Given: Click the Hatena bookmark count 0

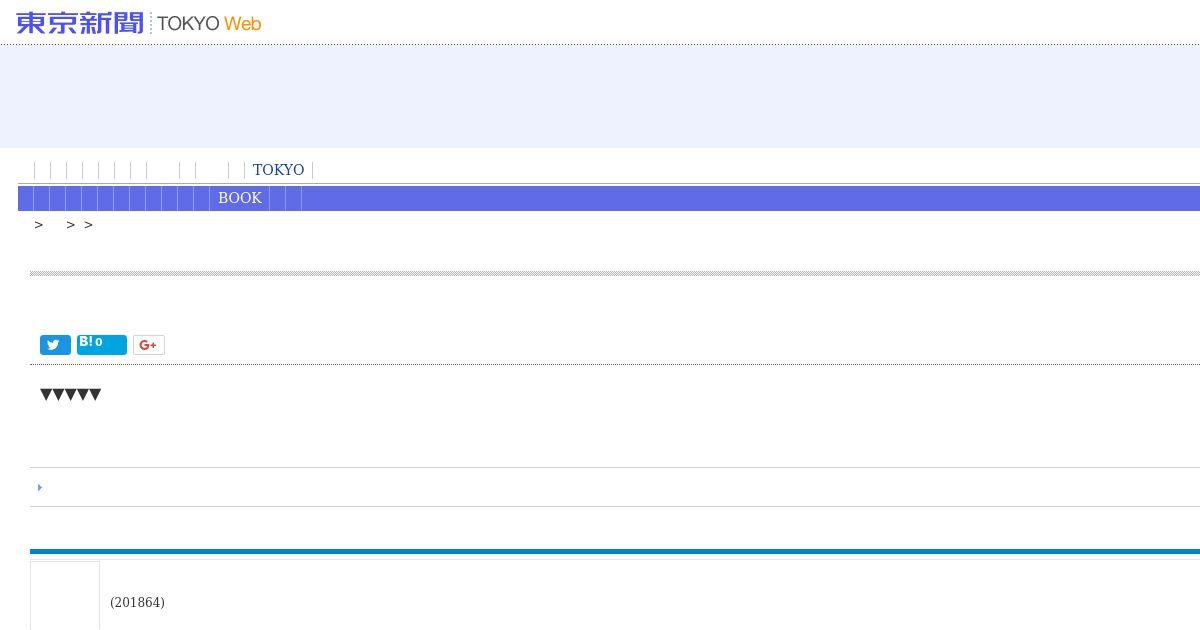Looking at the screenshot, I should tap(99, 342).
